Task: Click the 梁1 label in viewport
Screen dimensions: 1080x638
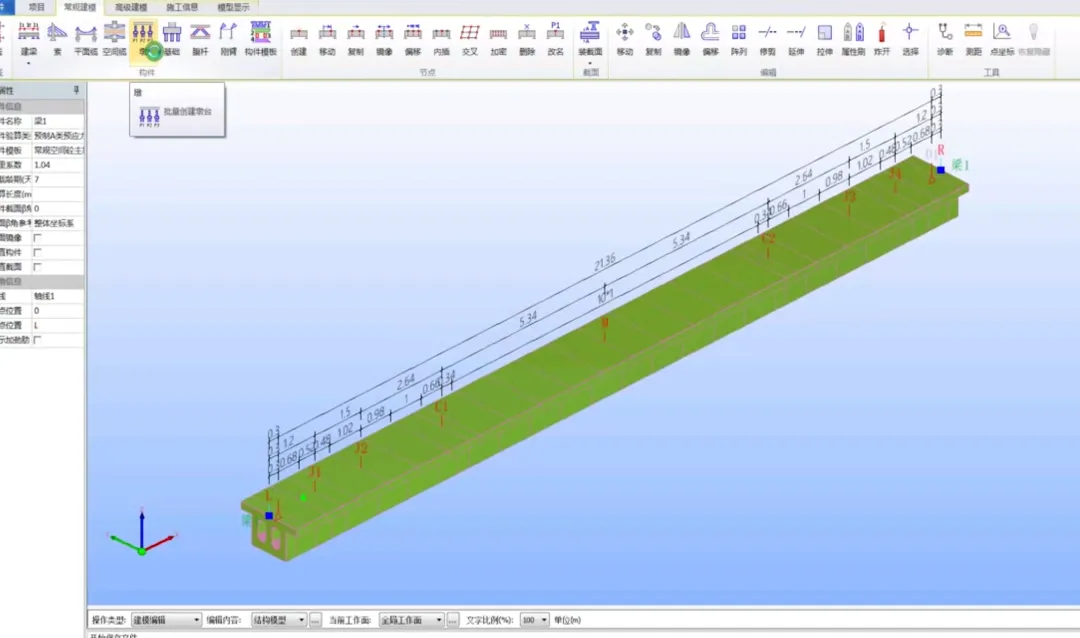Action: [960, 165]
